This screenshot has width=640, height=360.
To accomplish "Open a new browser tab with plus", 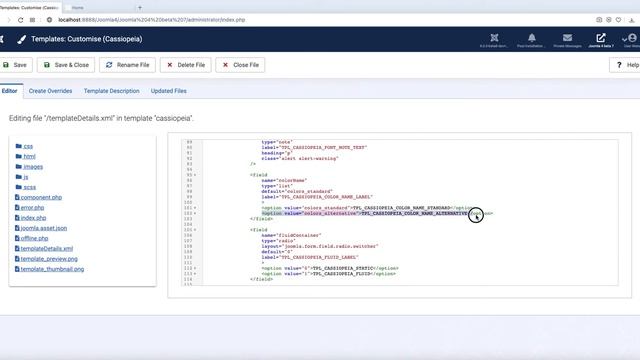I will tap(140, 7).
